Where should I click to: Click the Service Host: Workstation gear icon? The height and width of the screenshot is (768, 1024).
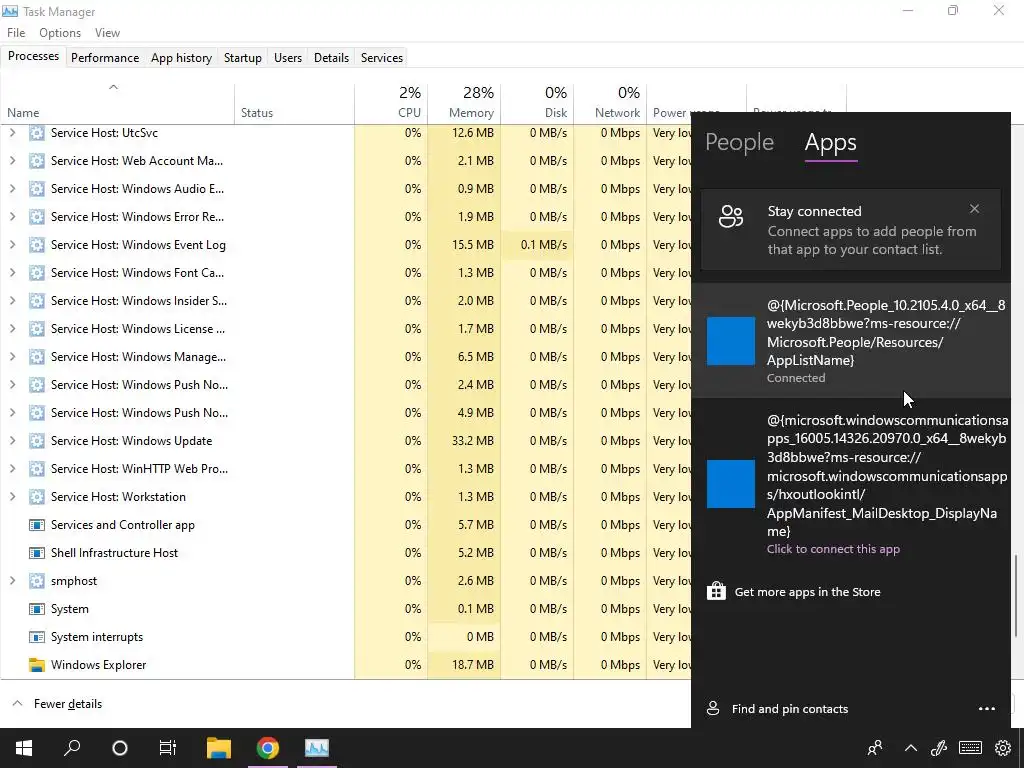tap(37, 497)
